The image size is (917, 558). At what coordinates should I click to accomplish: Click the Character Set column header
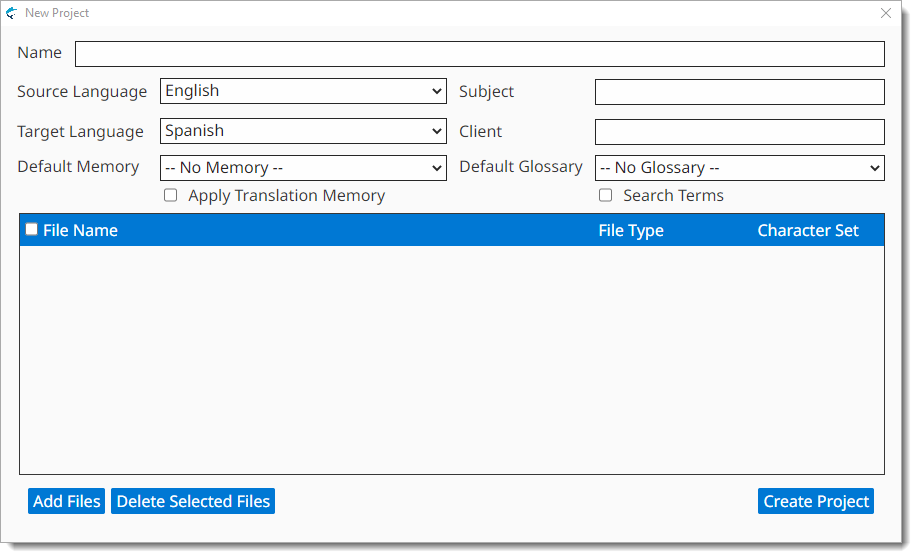808,230
